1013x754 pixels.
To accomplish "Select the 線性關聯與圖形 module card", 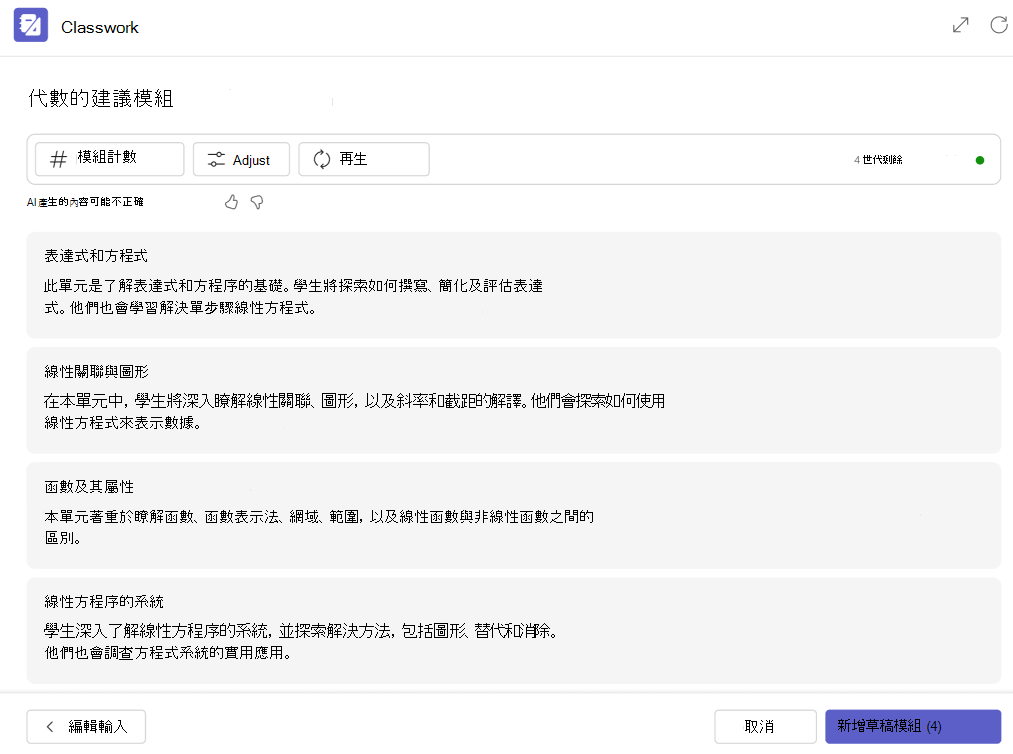I will click(514, 400).
